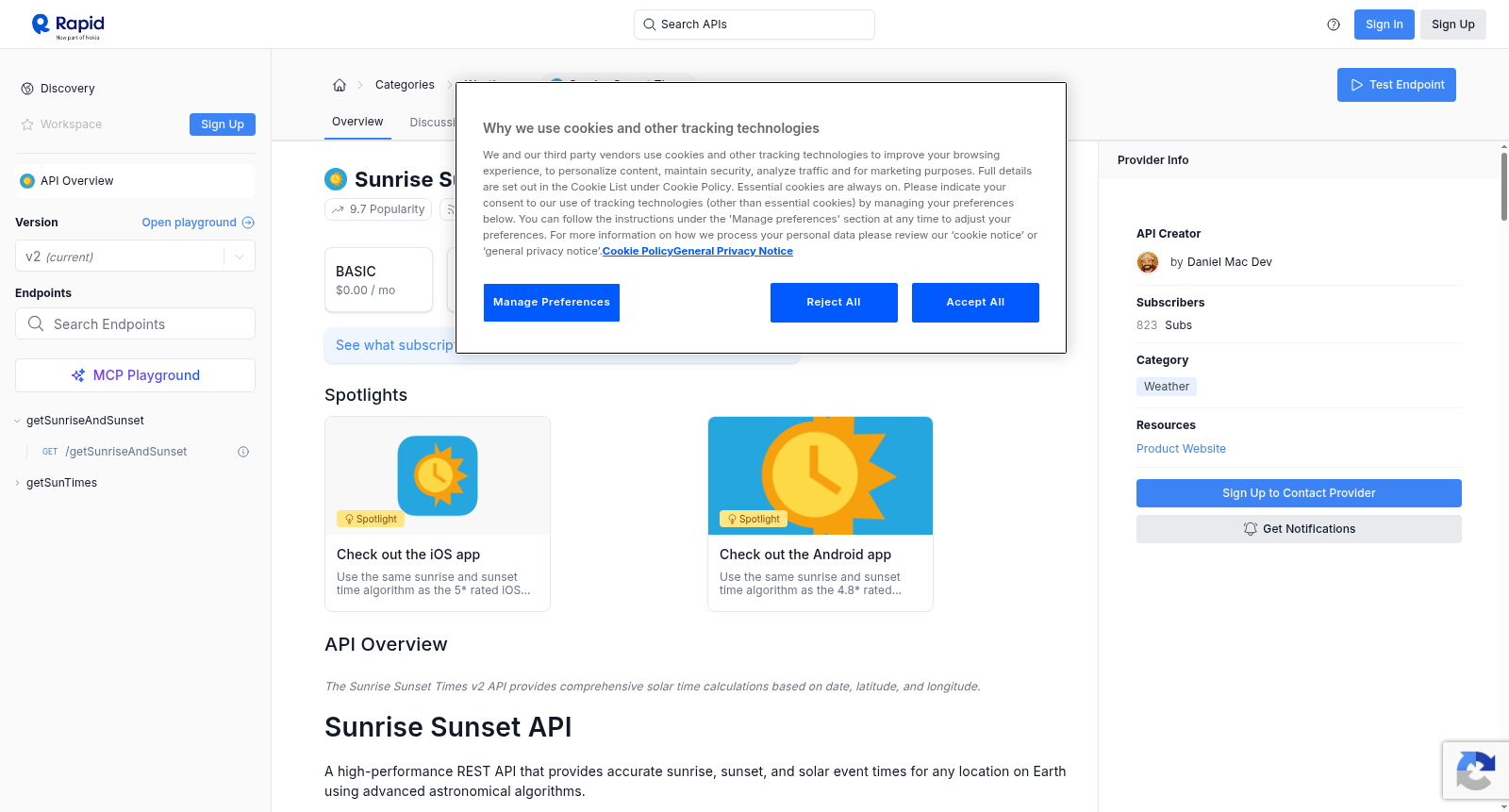
Task: Open the help question mark icon
Action: coord(1334,25)
